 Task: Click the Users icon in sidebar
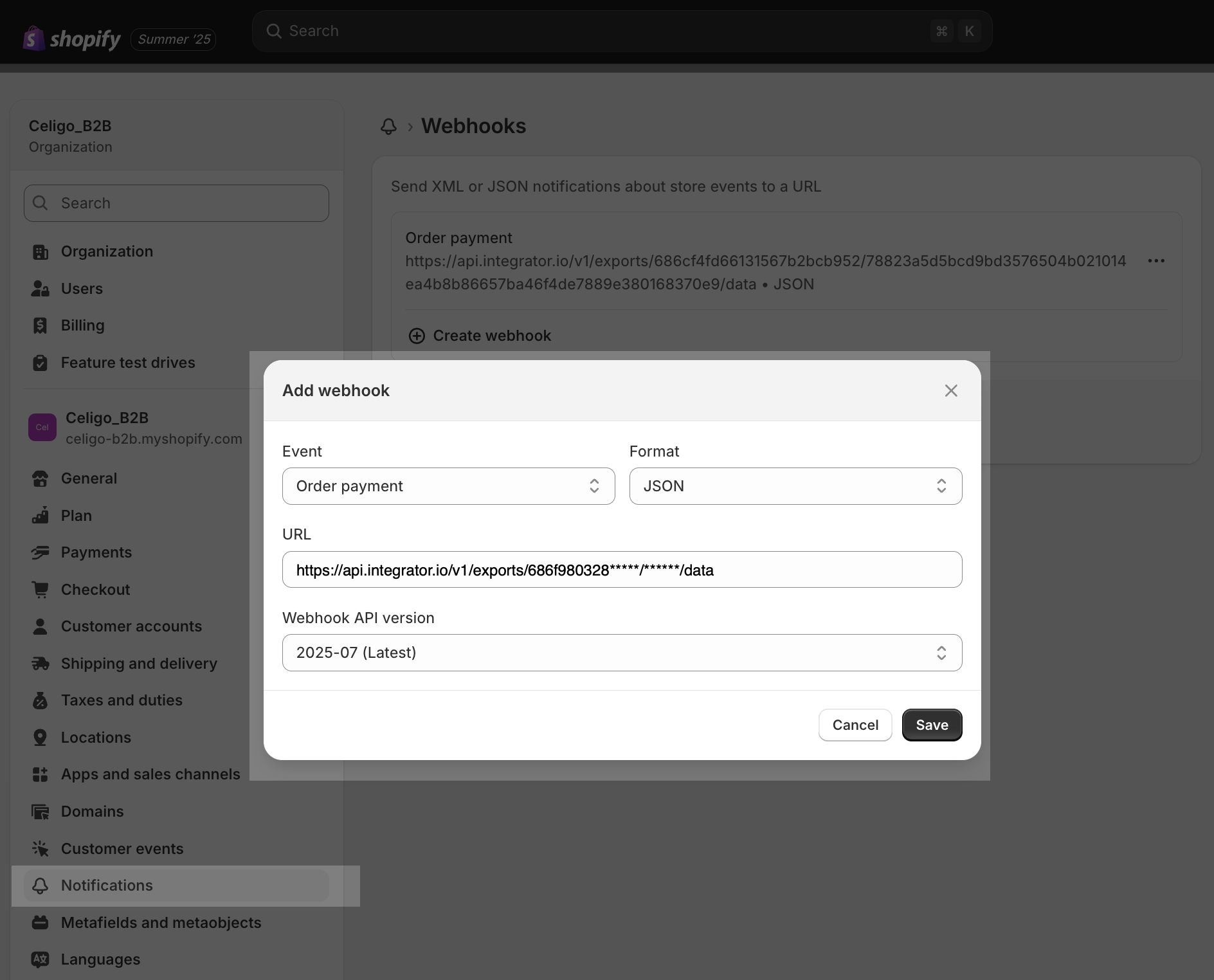point(41,289)
